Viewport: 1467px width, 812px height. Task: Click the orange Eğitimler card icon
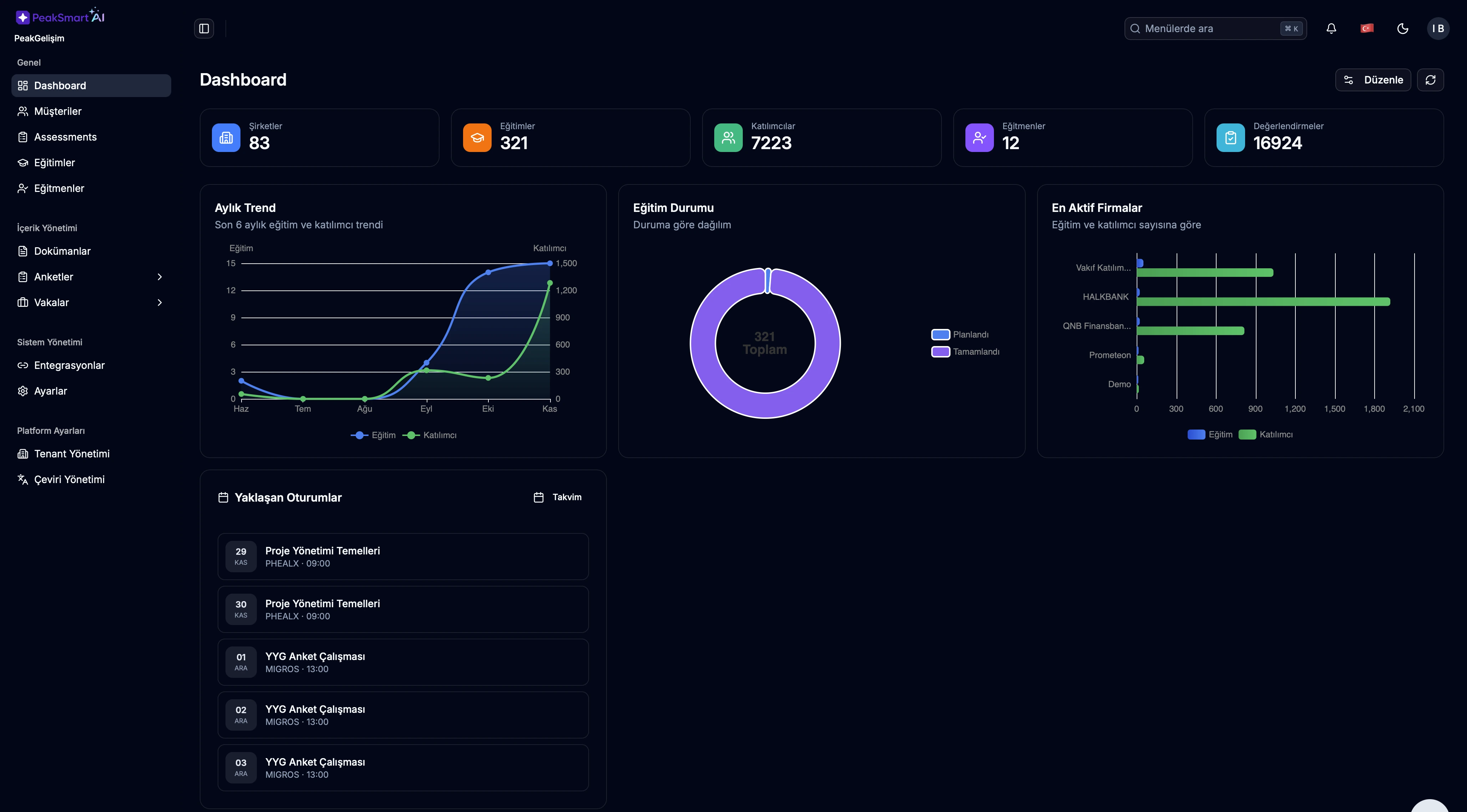477,138
